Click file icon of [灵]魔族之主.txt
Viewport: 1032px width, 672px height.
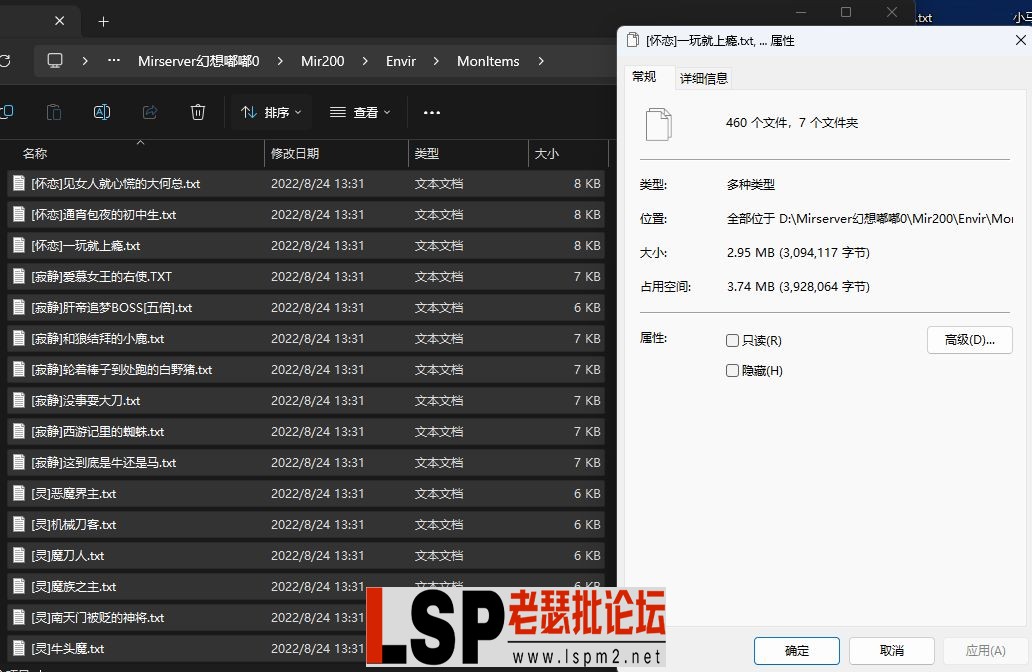pyautogui.click(x=19, y=585)
